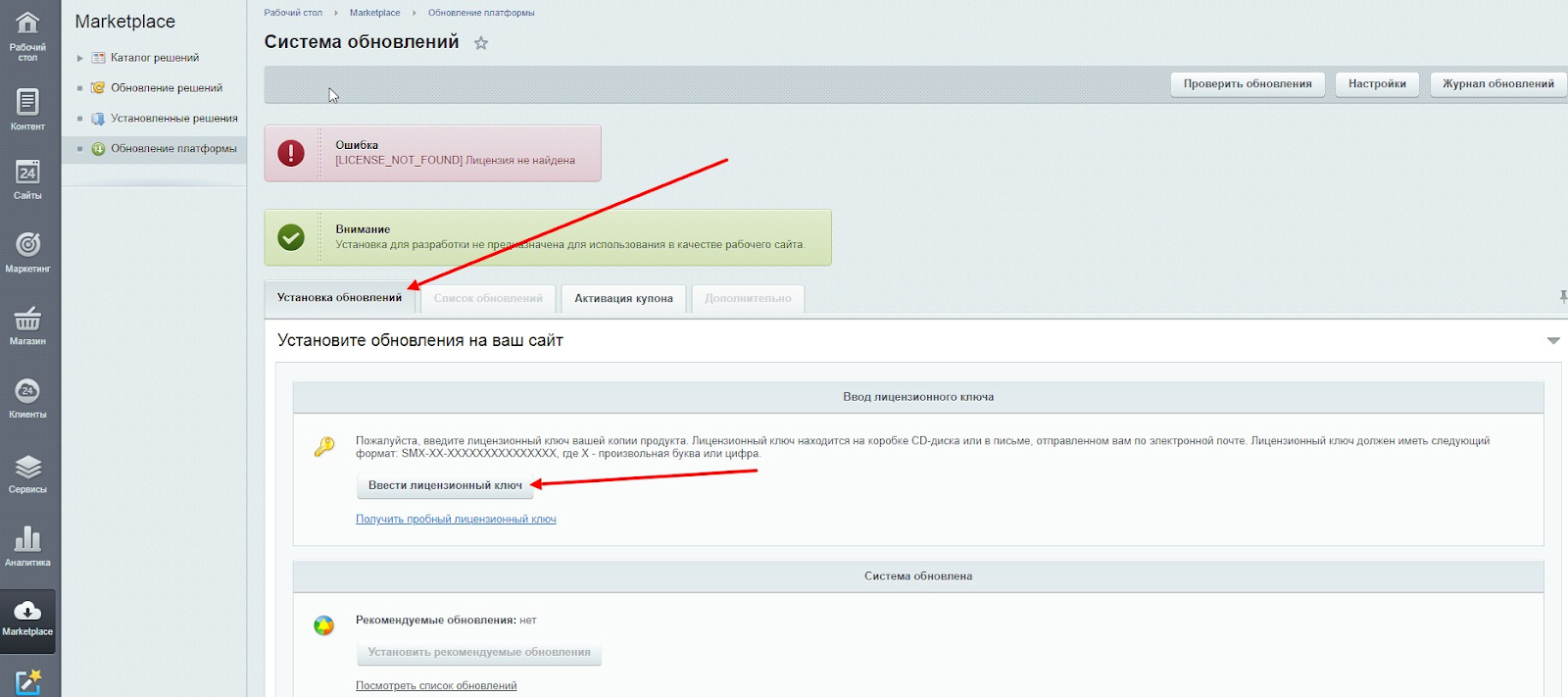The image size is (1568, 697).
Task: Open the Рабочий стол sidebar section
Action: 27,36
